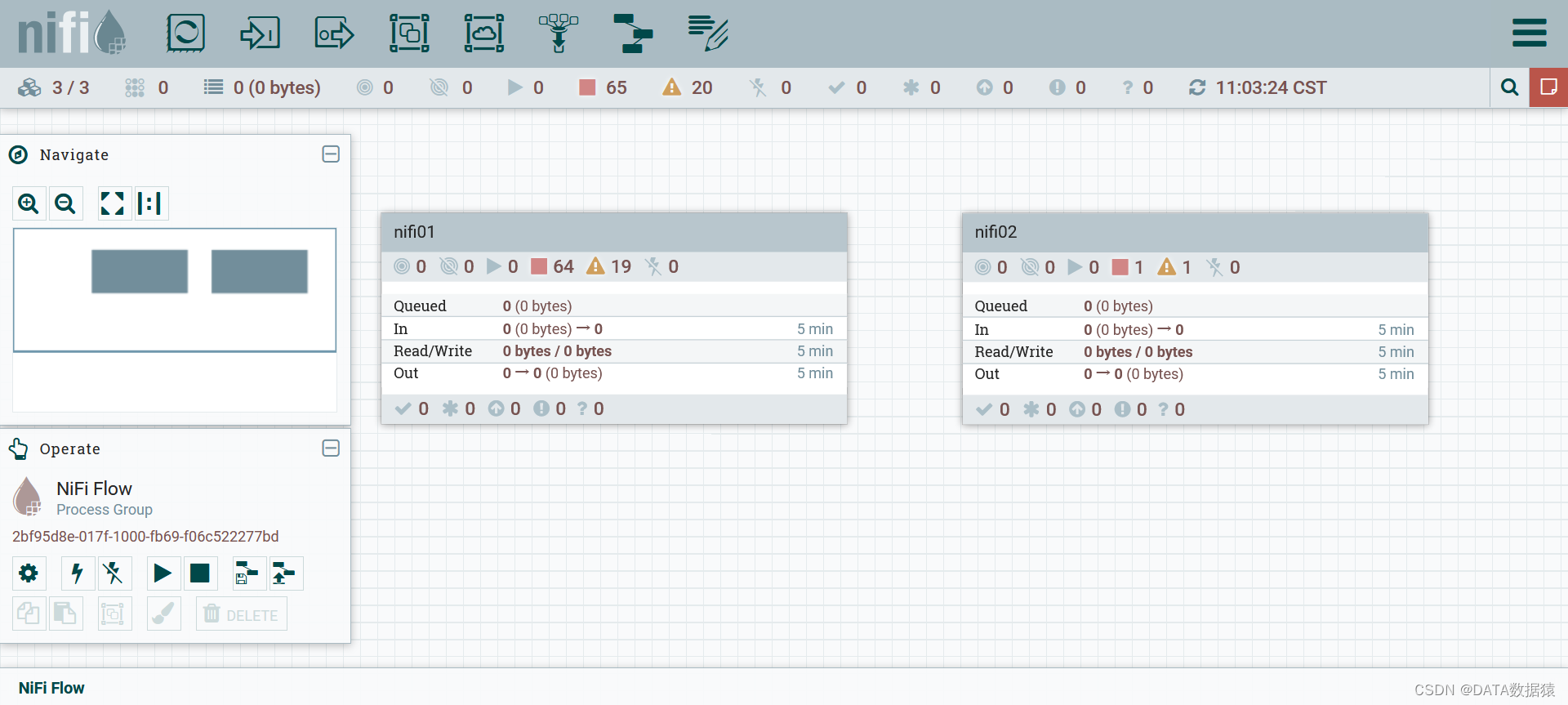Fit the flow to the screen
Image resolution: width=1568 pixels, height=705 pixels.
[x=113, y=203]
